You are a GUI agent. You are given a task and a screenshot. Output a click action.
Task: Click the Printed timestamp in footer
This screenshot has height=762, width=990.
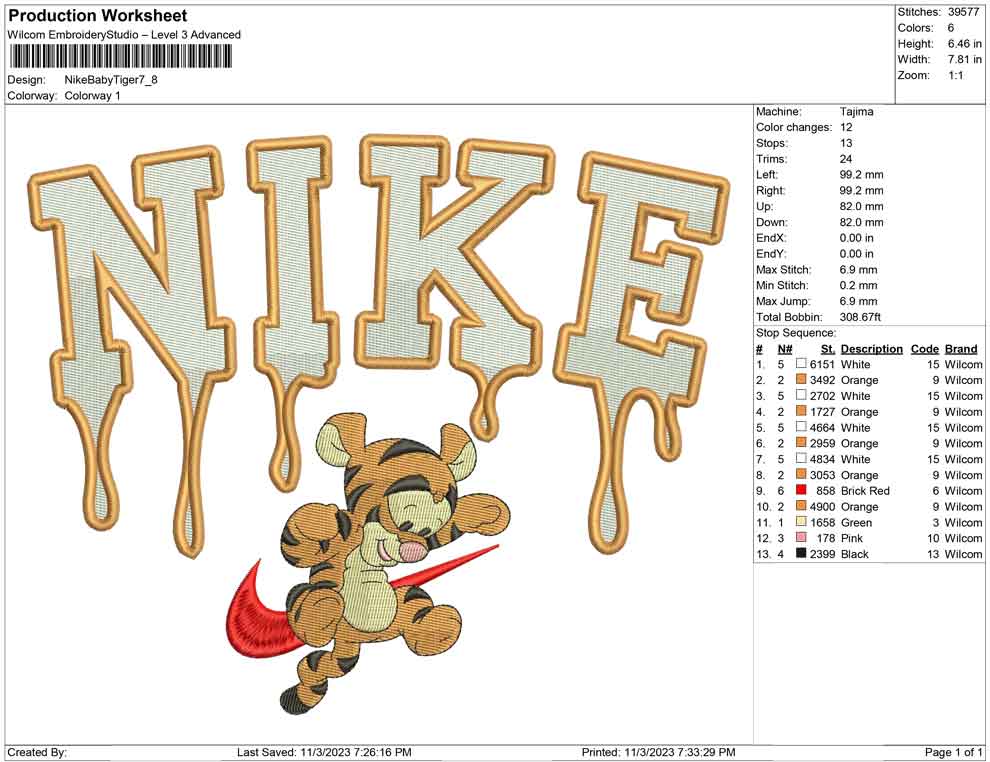coord(658,752)
